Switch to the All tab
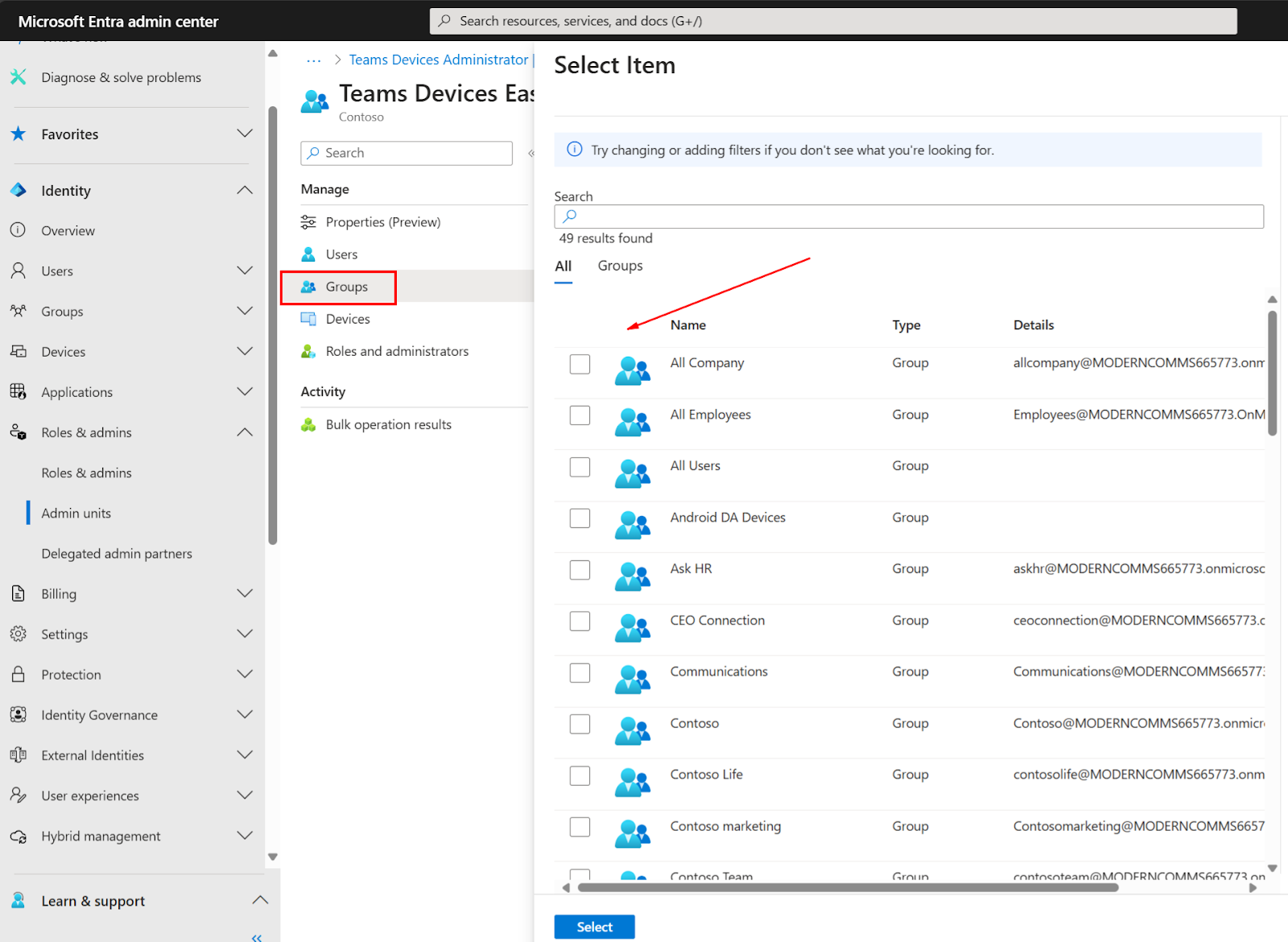The height and width of the screenshot is (942, 1288). click(563, 266)
